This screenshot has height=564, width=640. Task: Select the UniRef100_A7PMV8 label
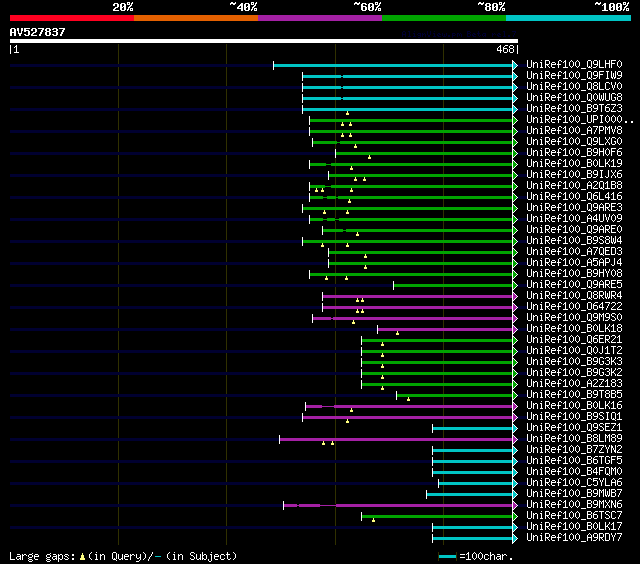(x=574, y=131)
